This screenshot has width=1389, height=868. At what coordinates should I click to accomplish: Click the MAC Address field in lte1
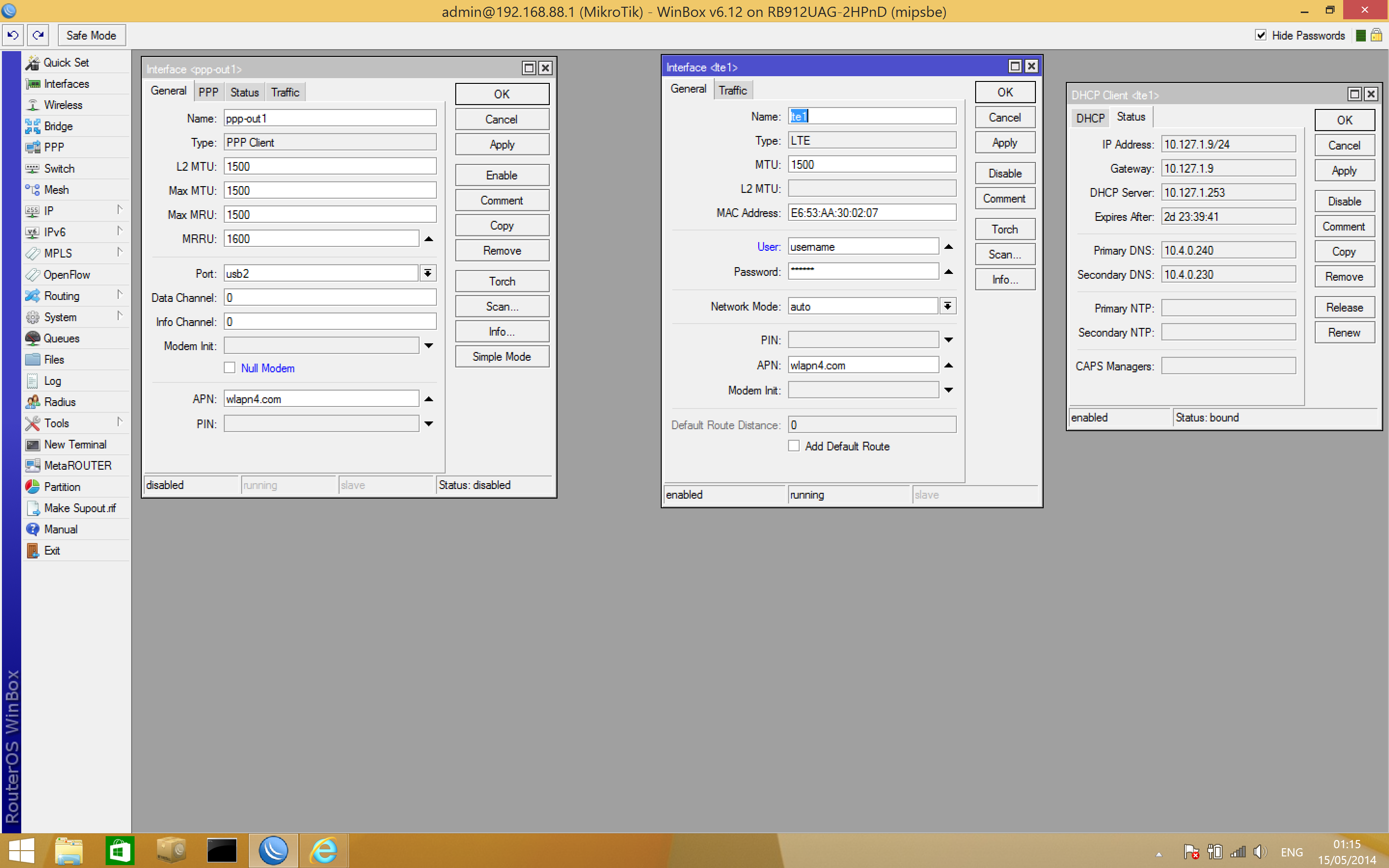[x=872, y=212]
